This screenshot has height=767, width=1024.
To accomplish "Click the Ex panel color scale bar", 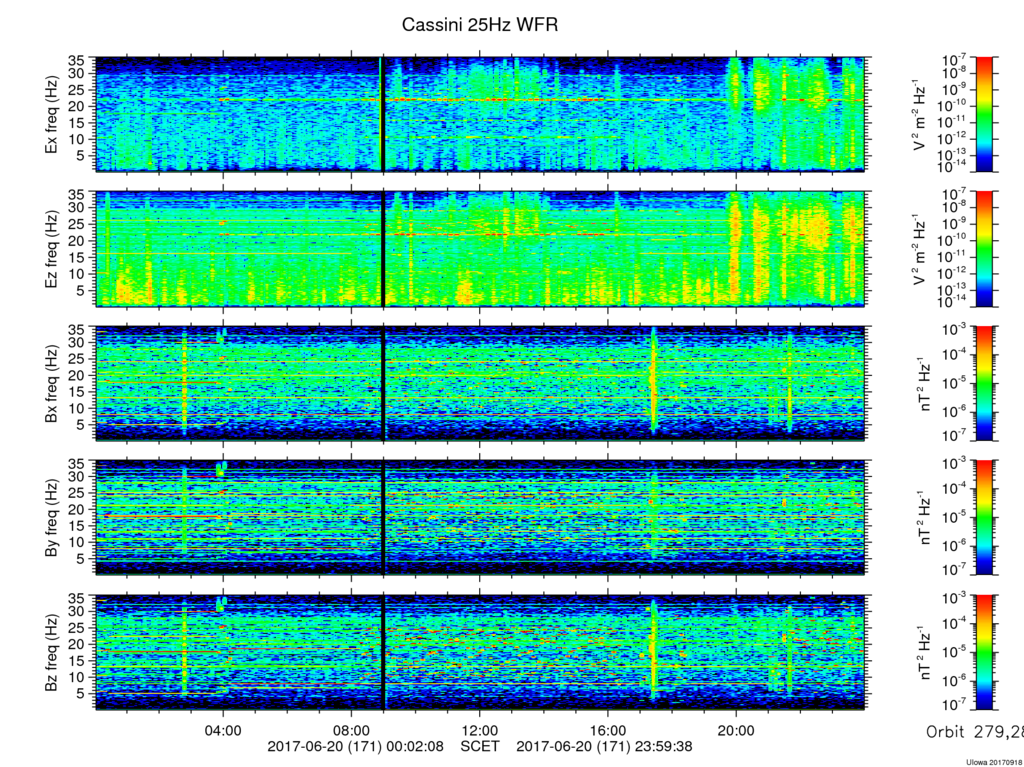I will (x=984, y=114).
